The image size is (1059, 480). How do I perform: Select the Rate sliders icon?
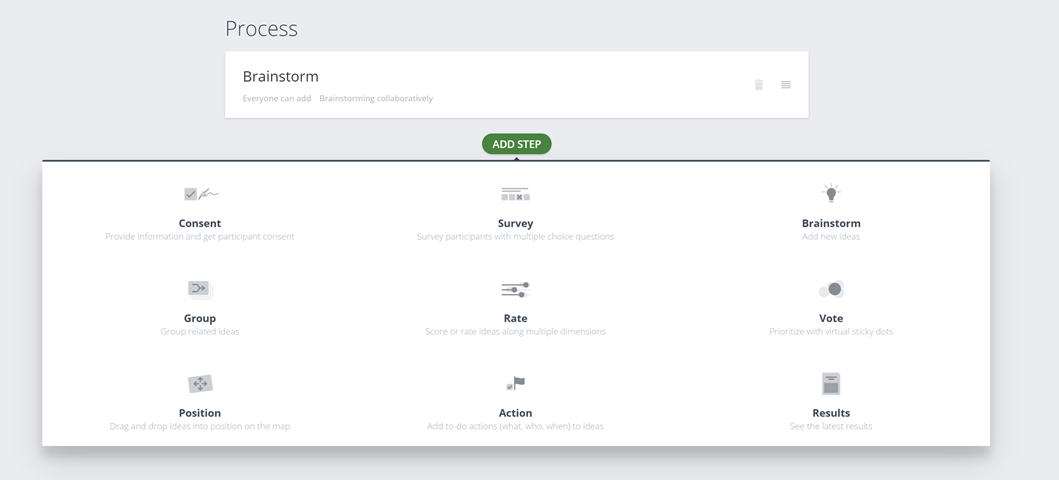coord(515,290)
